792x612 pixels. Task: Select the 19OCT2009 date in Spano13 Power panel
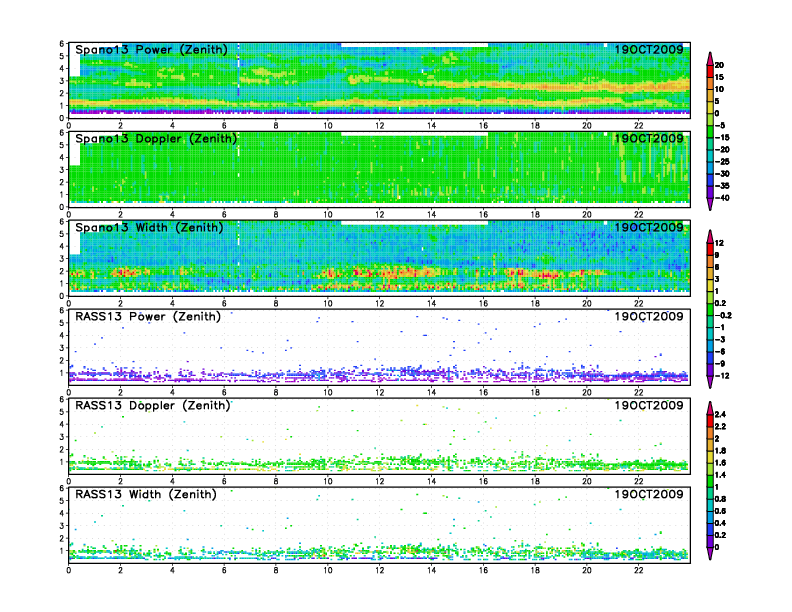pyautogui.click(x=649, y=50)
